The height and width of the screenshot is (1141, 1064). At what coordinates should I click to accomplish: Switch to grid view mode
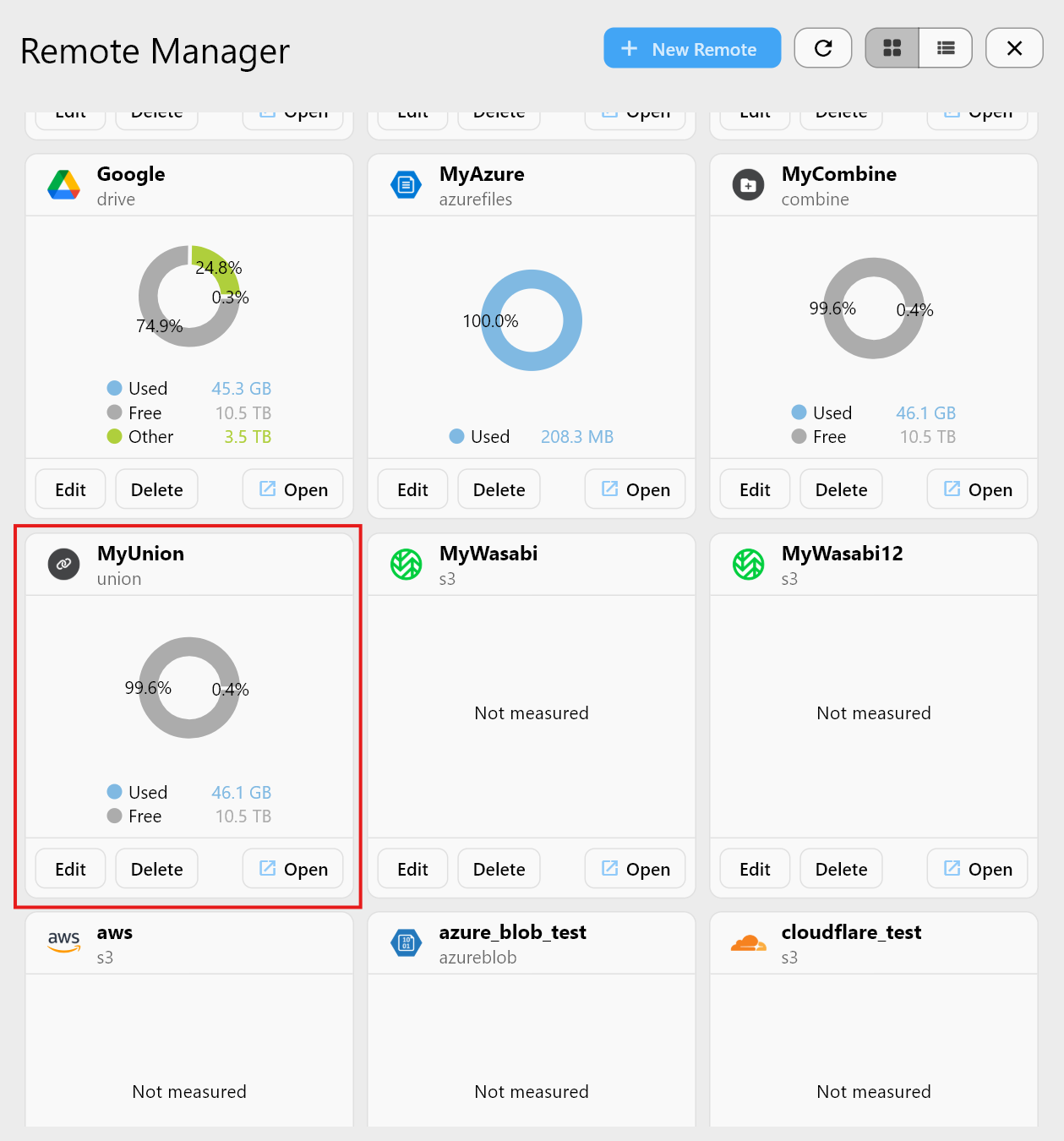click(x=892, y=48)
